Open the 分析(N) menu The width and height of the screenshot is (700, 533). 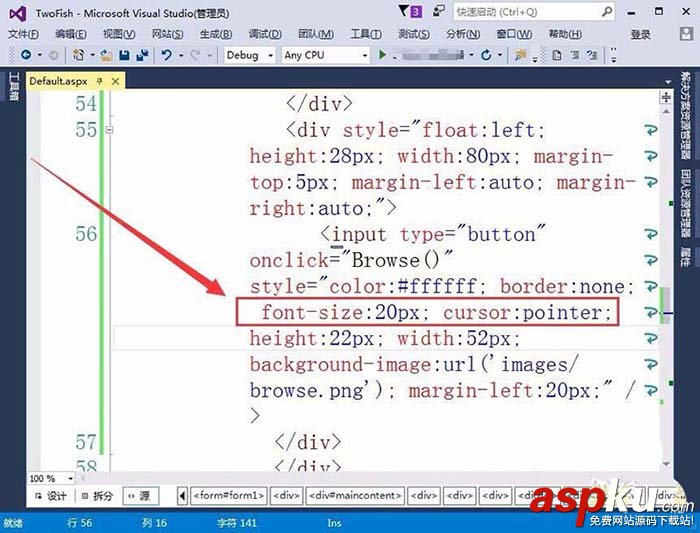pyautogui.click(x=463, y=34)
